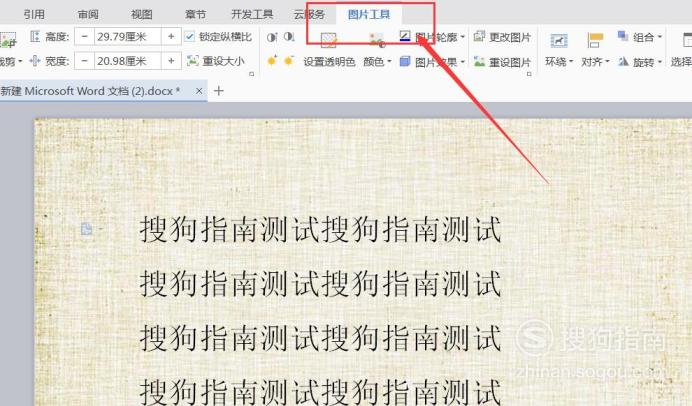Open the picture group dialog launcher
This screenshot has height=406, width=692.
click(529, 74)
